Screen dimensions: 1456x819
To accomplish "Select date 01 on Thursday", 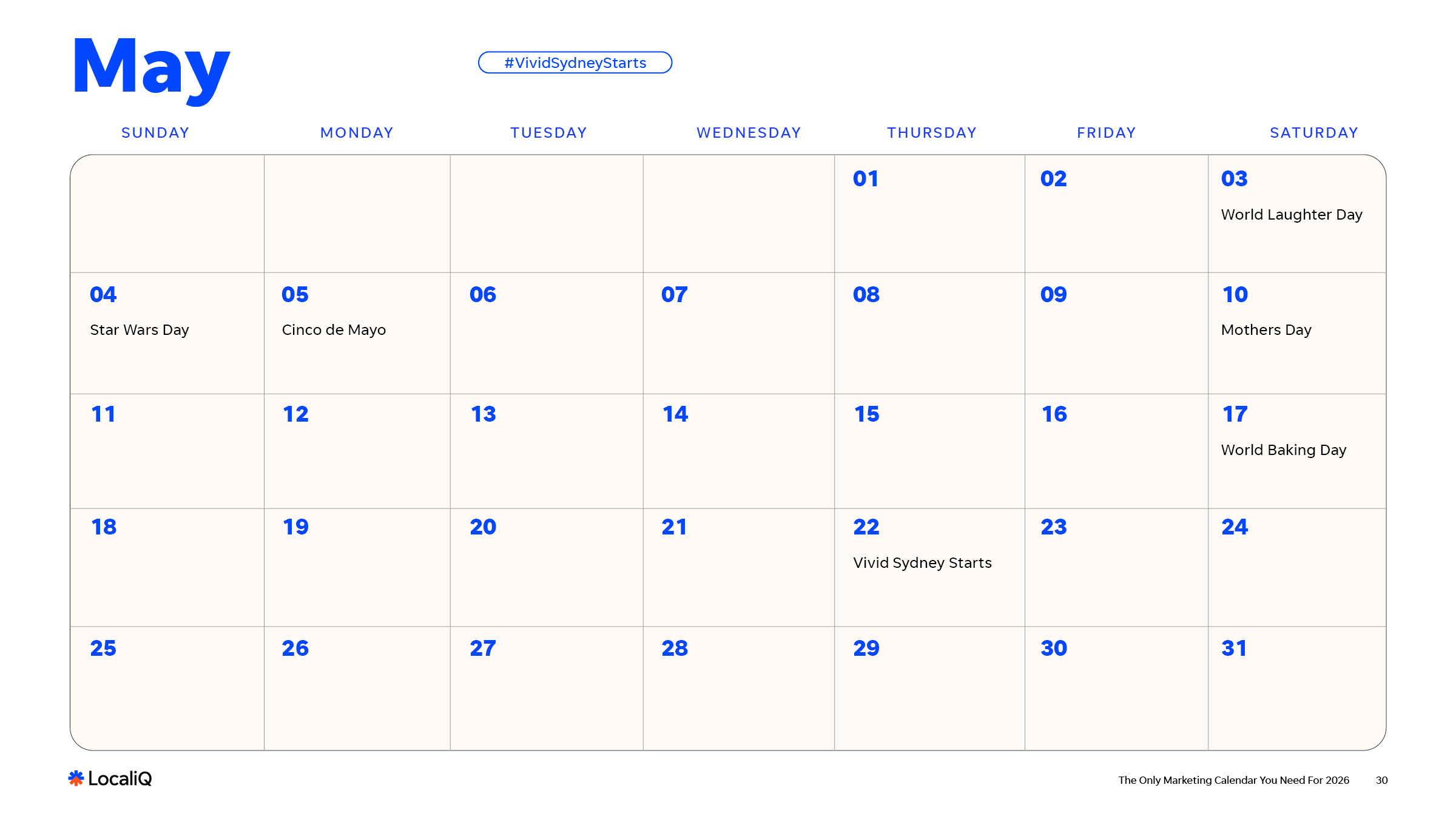I will click(x=866, y=179).
